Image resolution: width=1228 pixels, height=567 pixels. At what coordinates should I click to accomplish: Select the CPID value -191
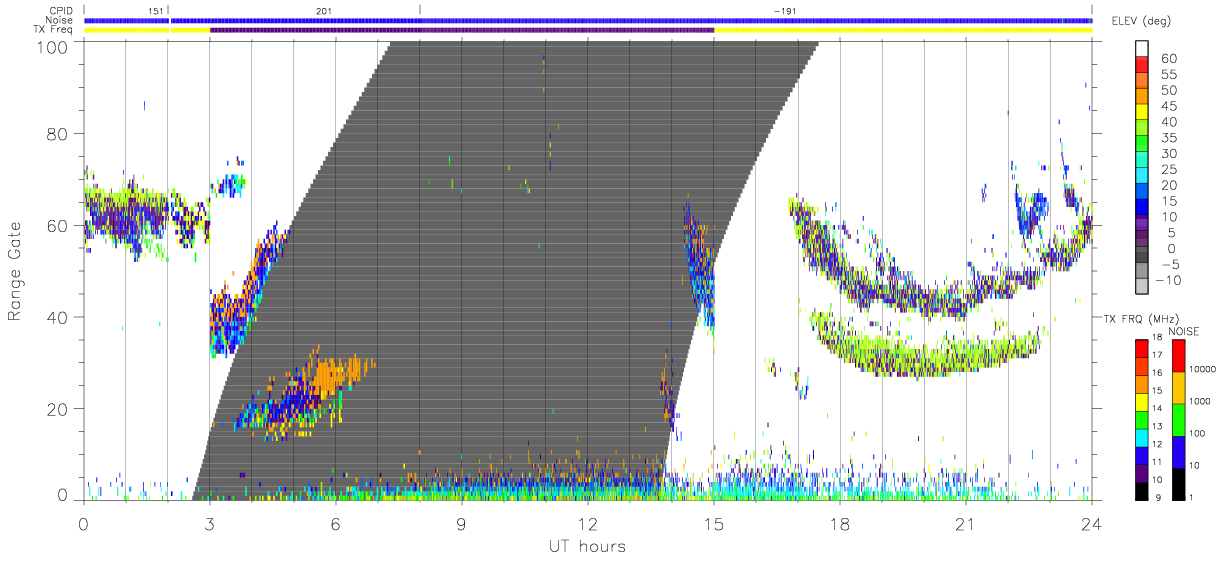click(x=784, y=10)
